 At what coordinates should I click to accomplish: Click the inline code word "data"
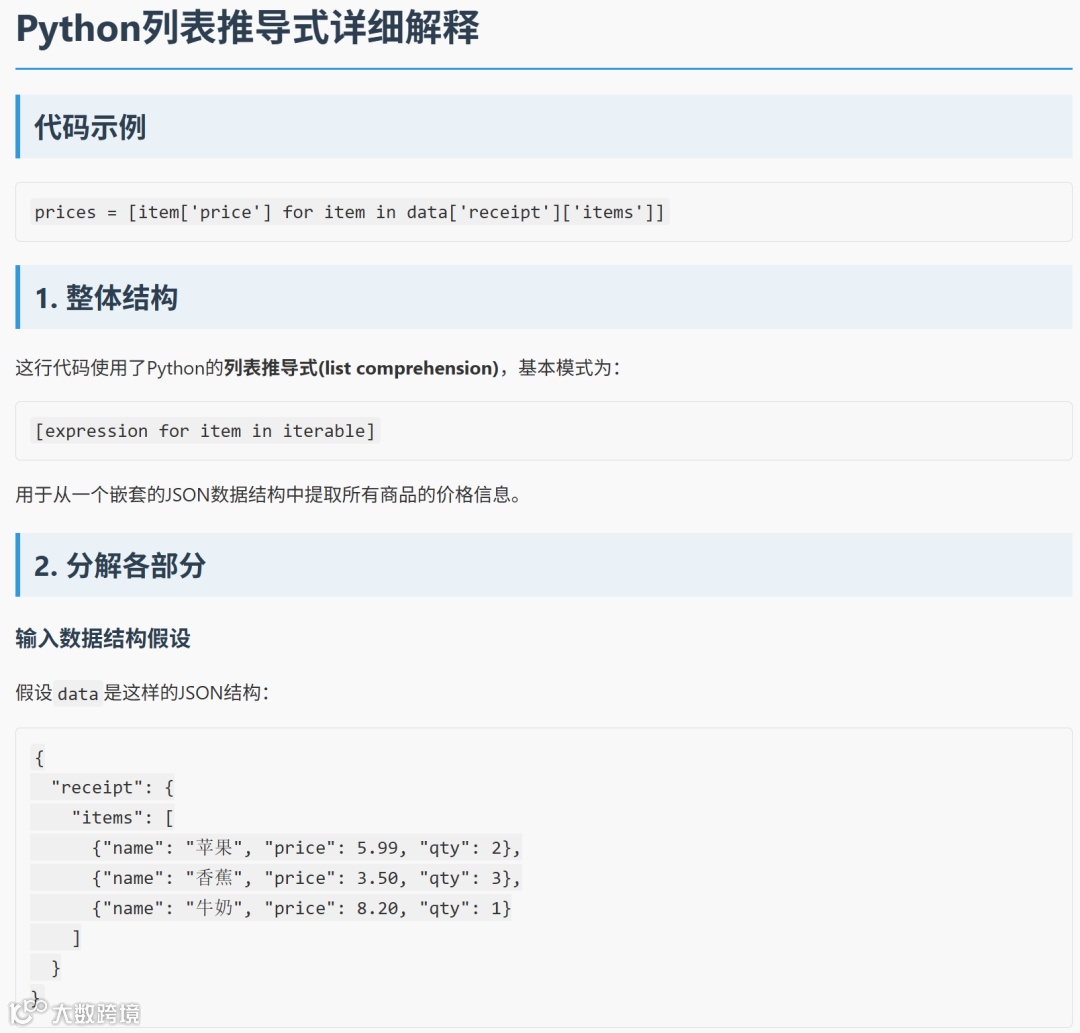78,693
